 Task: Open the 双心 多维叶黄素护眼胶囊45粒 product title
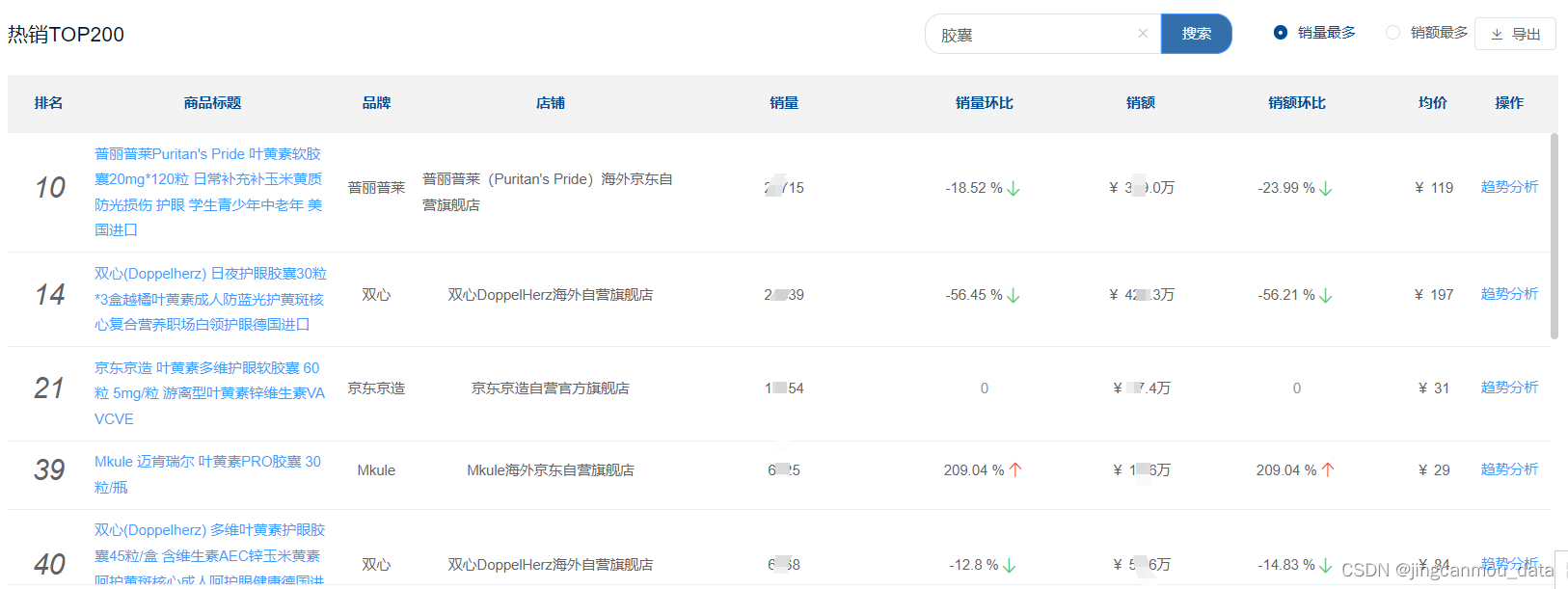click(209, 555)
